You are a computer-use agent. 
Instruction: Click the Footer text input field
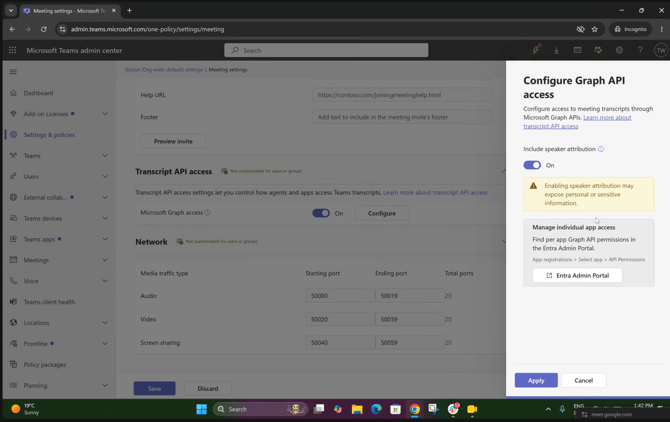click(402, 117)
